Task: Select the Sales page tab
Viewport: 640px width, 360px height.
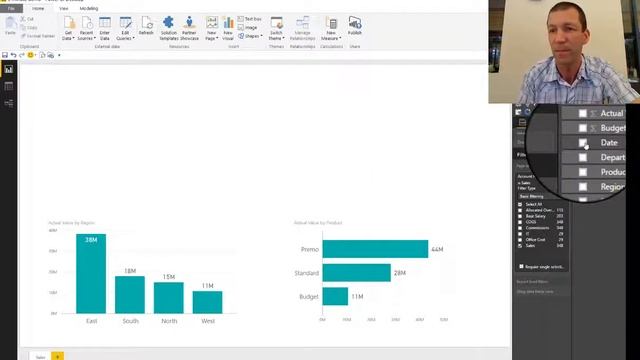Action: click(40, 357)
